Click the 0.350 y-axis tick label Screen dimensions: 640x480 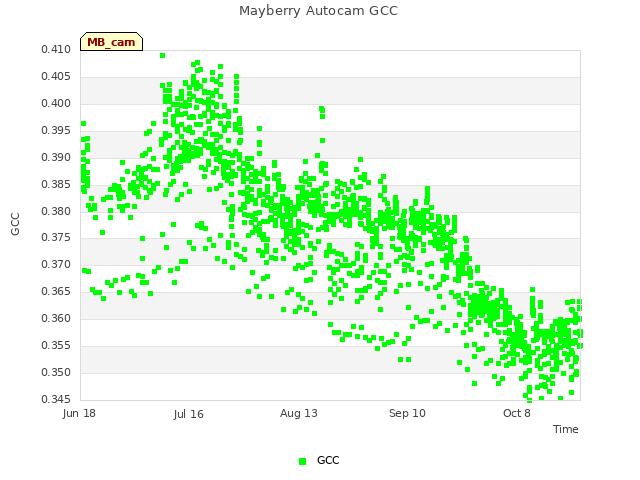pyautogui.click(x=56, y=372)
